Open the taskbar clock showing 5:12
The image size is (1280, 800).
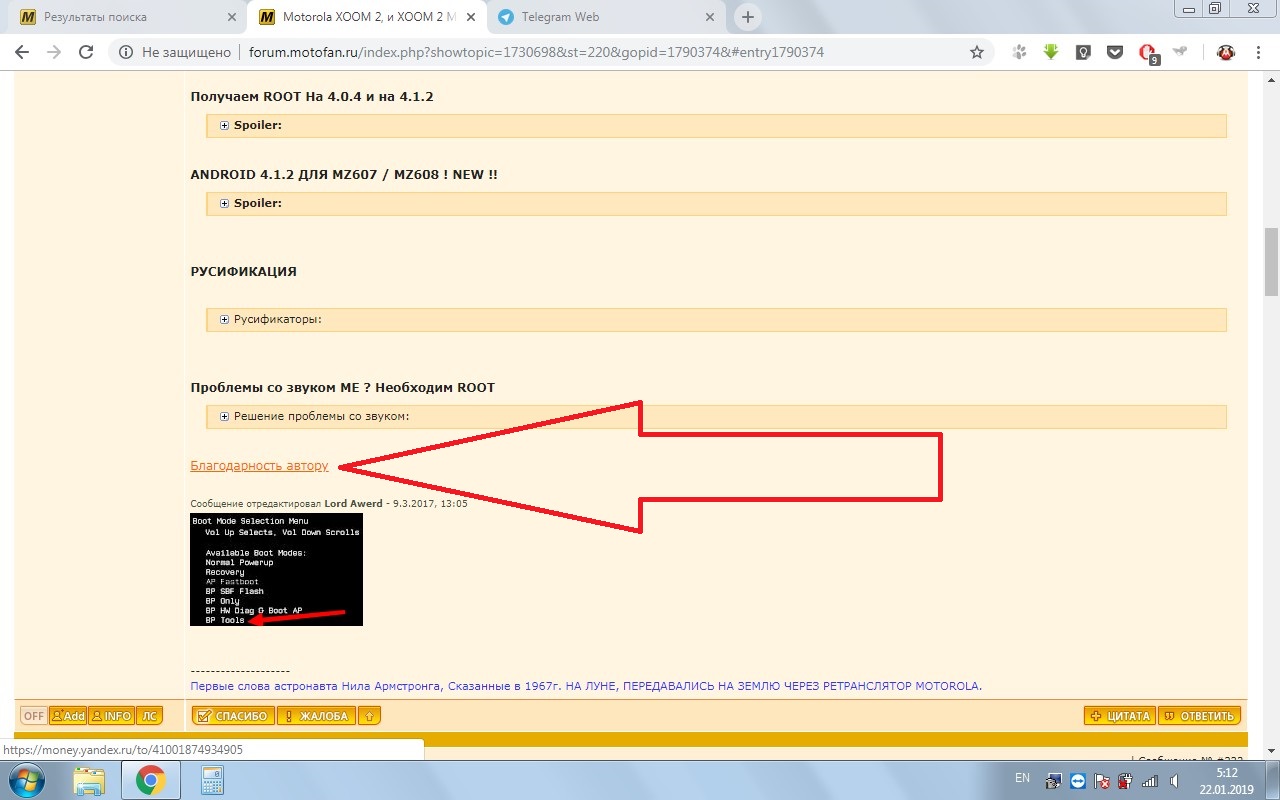1226,781
